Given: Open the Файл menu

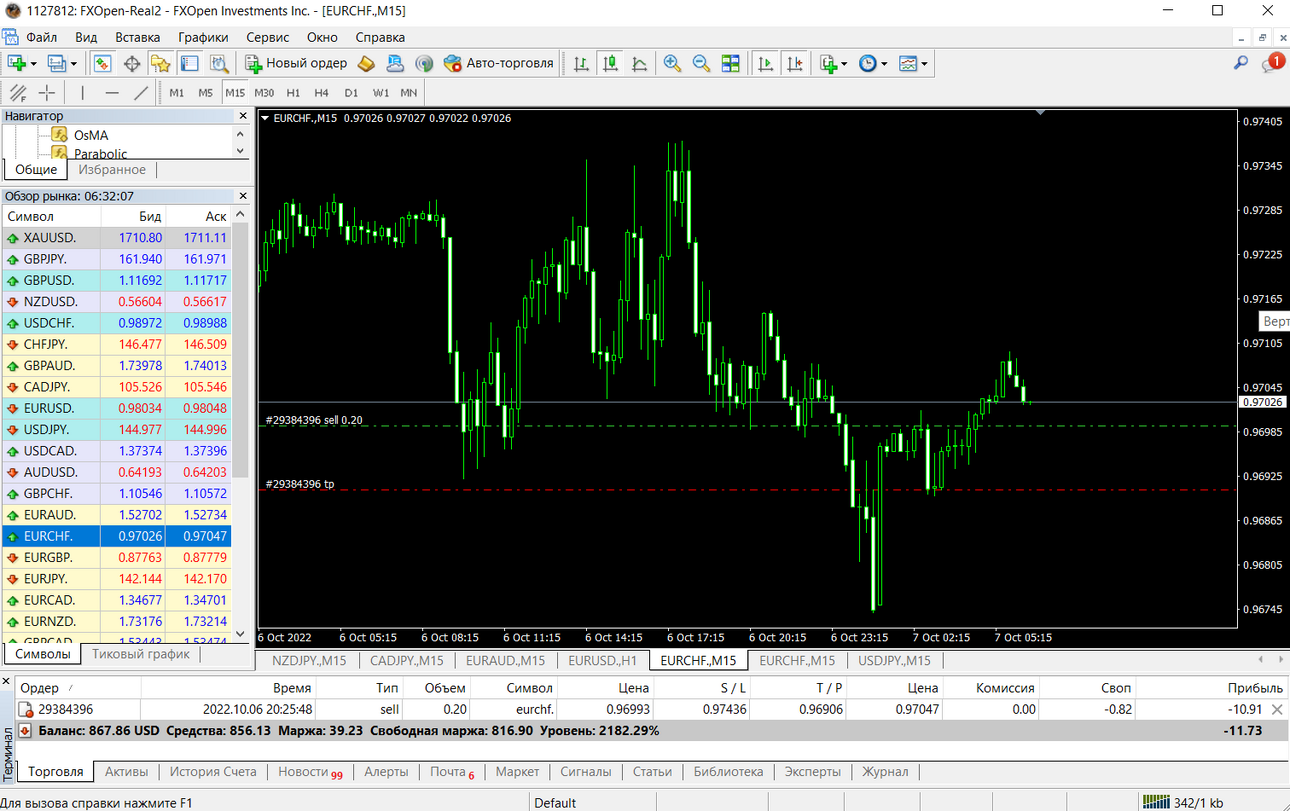Looking at the screenshot, I should [x=41, y=37].
